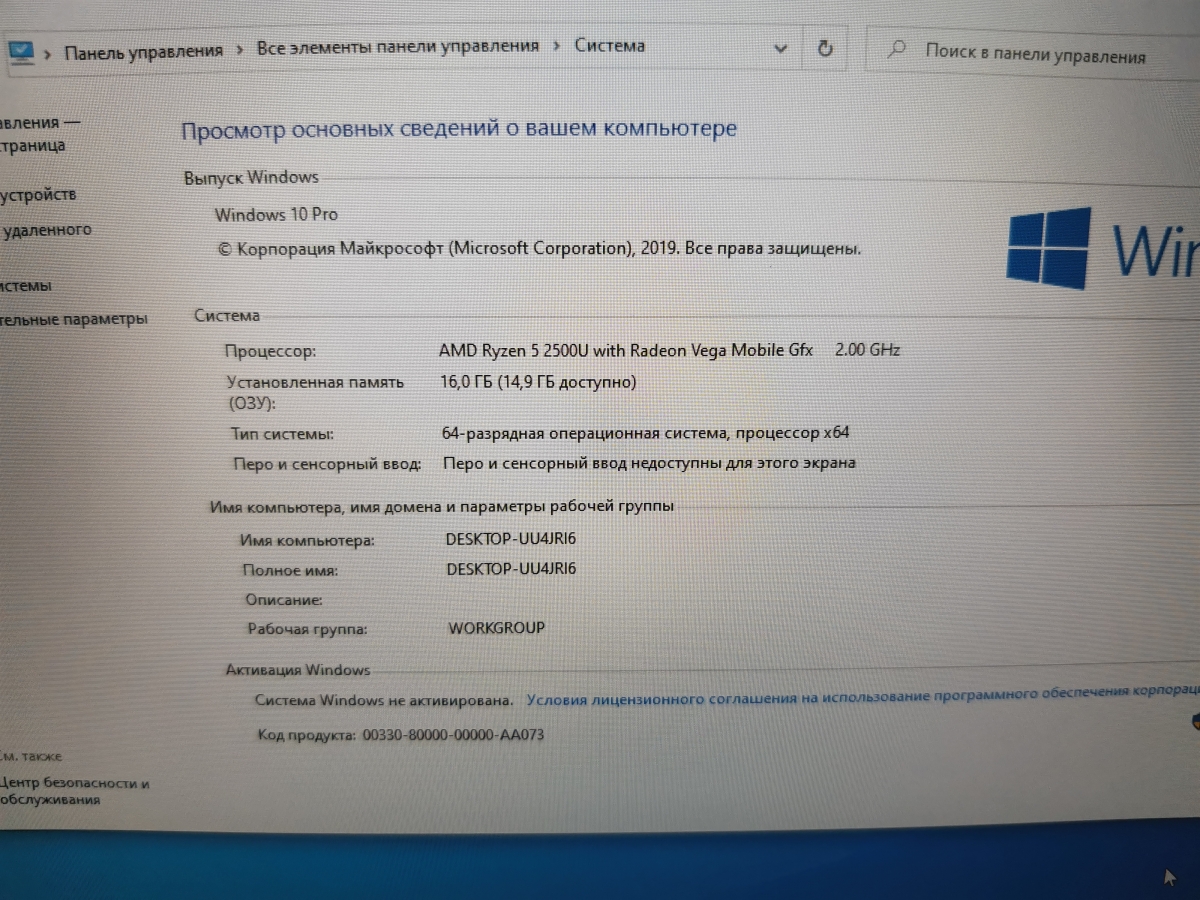The width and height of the screenshot is (1200, 900).
Task: Click the AMD Ryzen 5 2500U processor value
Action: (x=626, y=350)
